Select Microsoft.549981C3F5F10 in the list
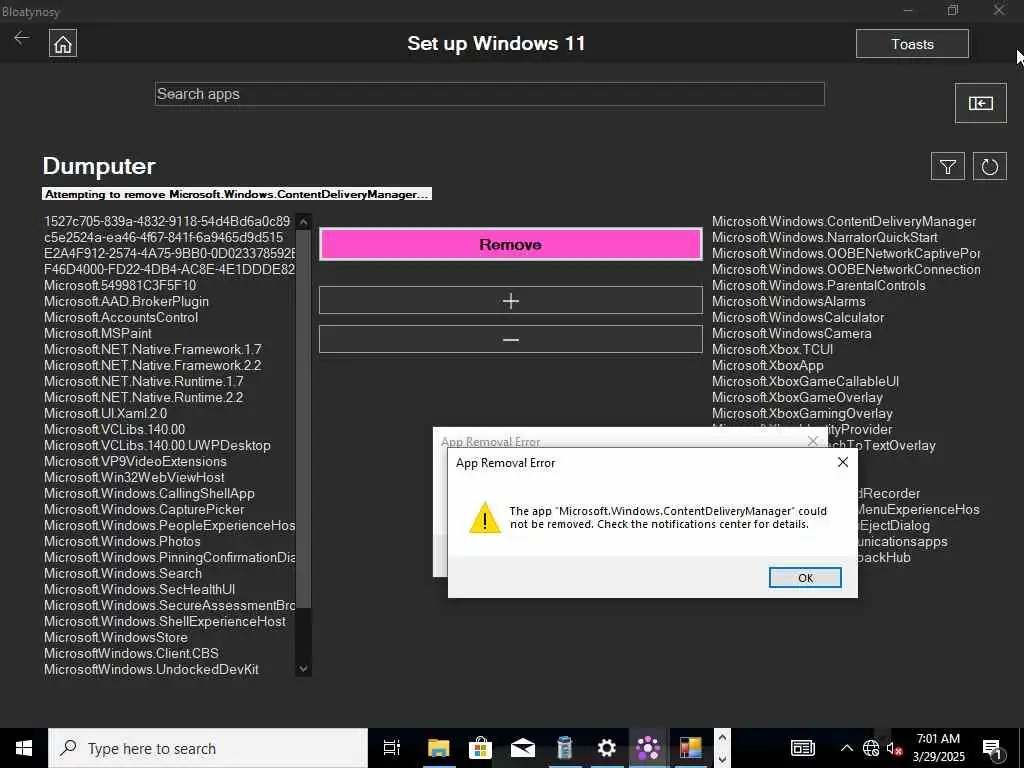Viewport: 1024px width, 768px height. tap(120, 285)
